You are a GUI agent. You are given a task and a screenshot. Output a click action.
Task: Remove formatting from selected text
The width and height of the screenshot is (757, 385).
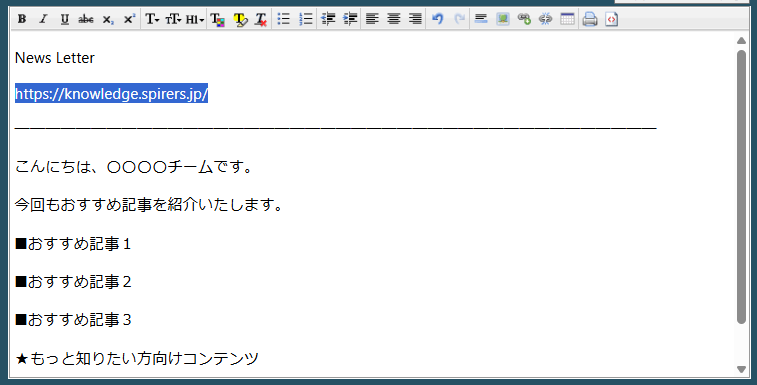pos(261,19)
